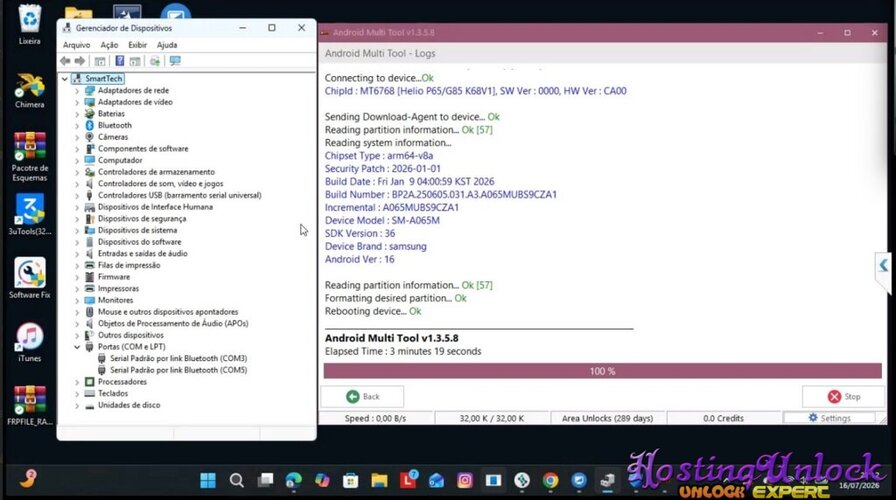The width and height of the screenshot is (896, 500).
Task: Launch iTunes from the desktop
Action: [30, 342]
